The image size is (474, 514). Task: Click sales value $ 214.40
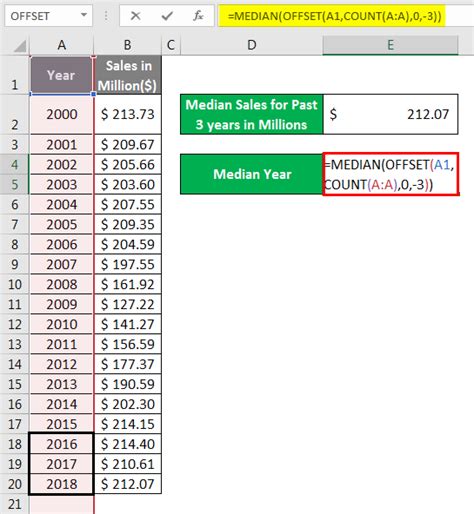[x=128, y=444]
